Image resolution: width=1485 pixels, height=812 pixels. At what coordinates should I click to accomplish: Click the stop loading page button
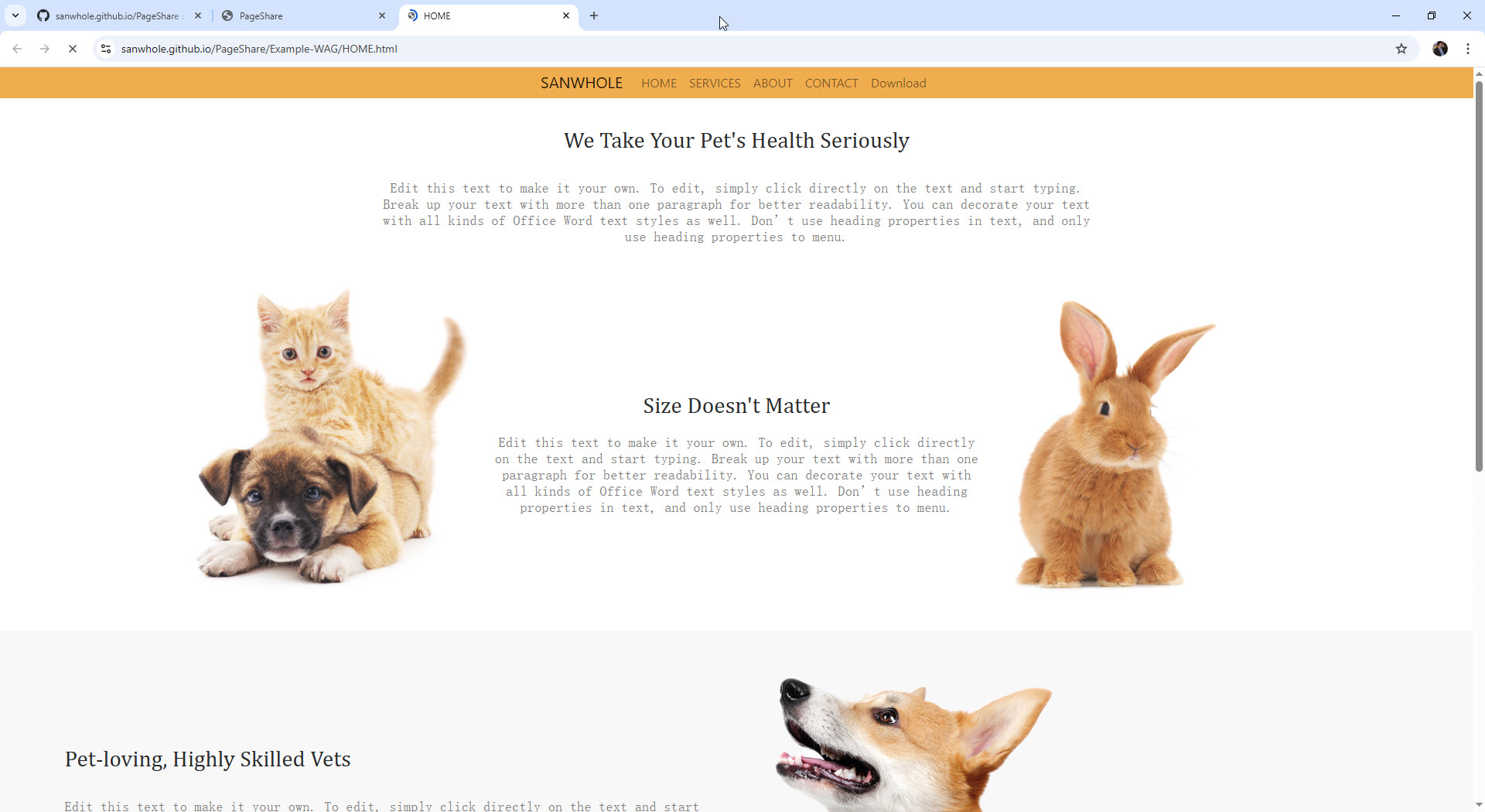[73, 49]
